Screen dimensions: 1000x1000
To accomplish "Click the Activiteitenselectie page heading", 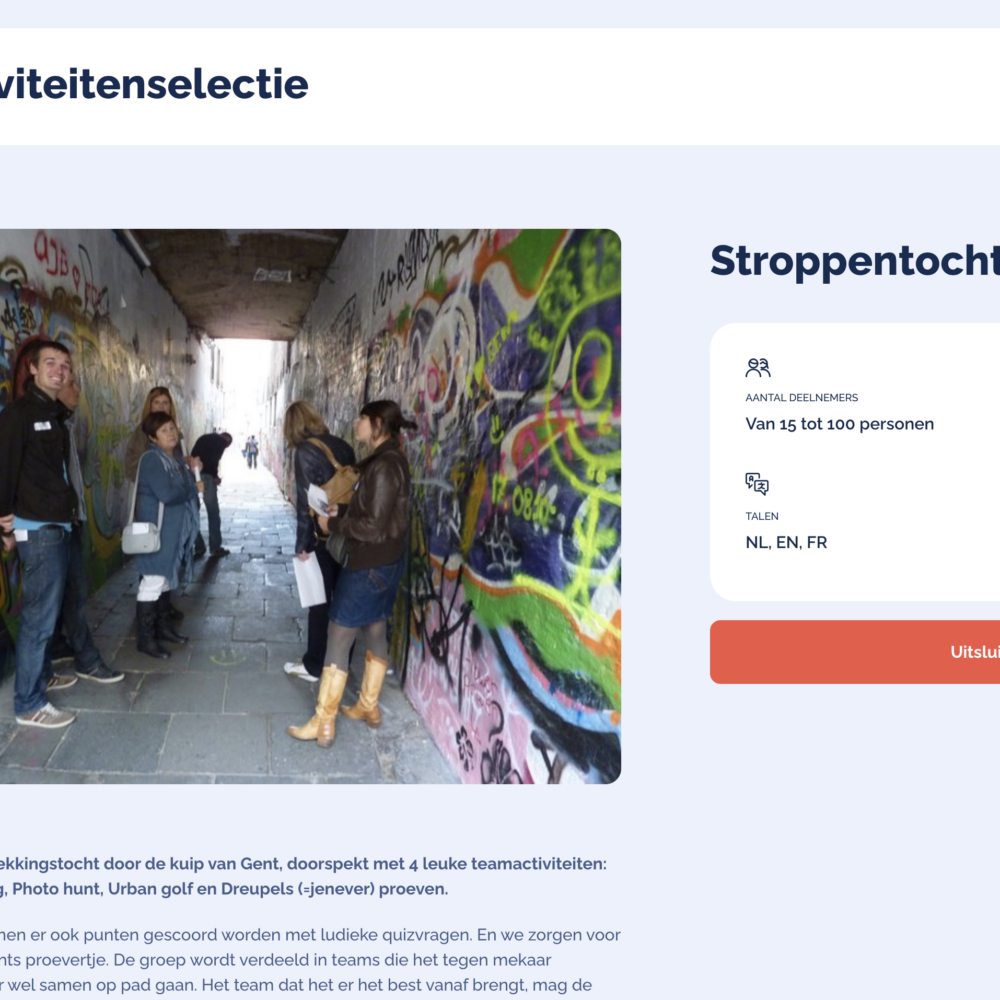I will point(153,85).
